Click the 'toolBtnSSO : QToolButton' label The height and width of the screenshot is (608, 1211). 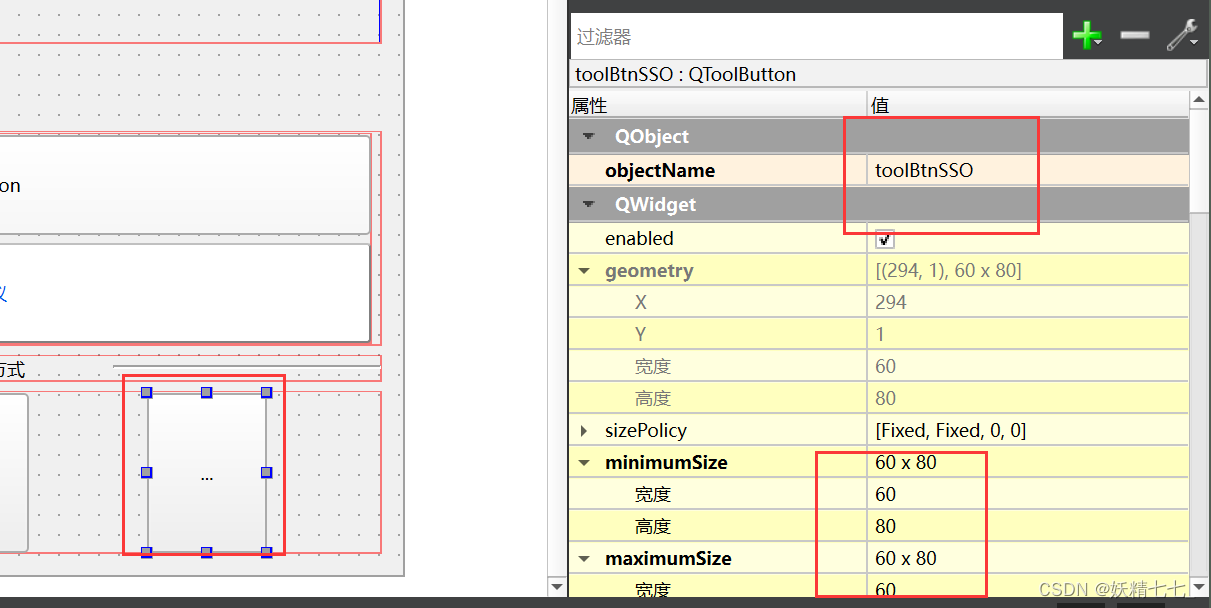pos(685,74)
